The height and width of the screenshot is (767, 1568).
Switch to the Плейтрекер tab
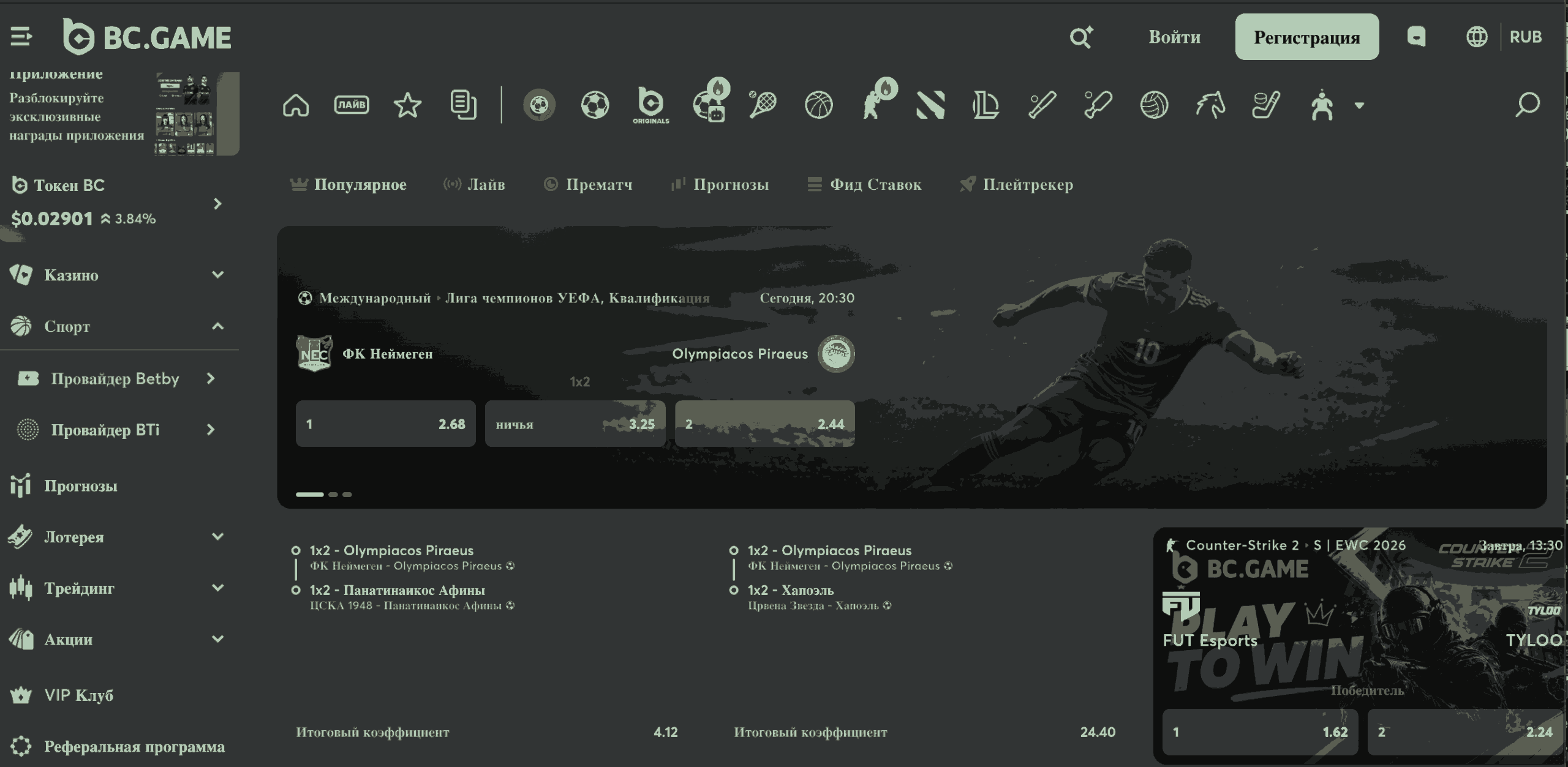pyautogui.click(x=1017, y=184)
